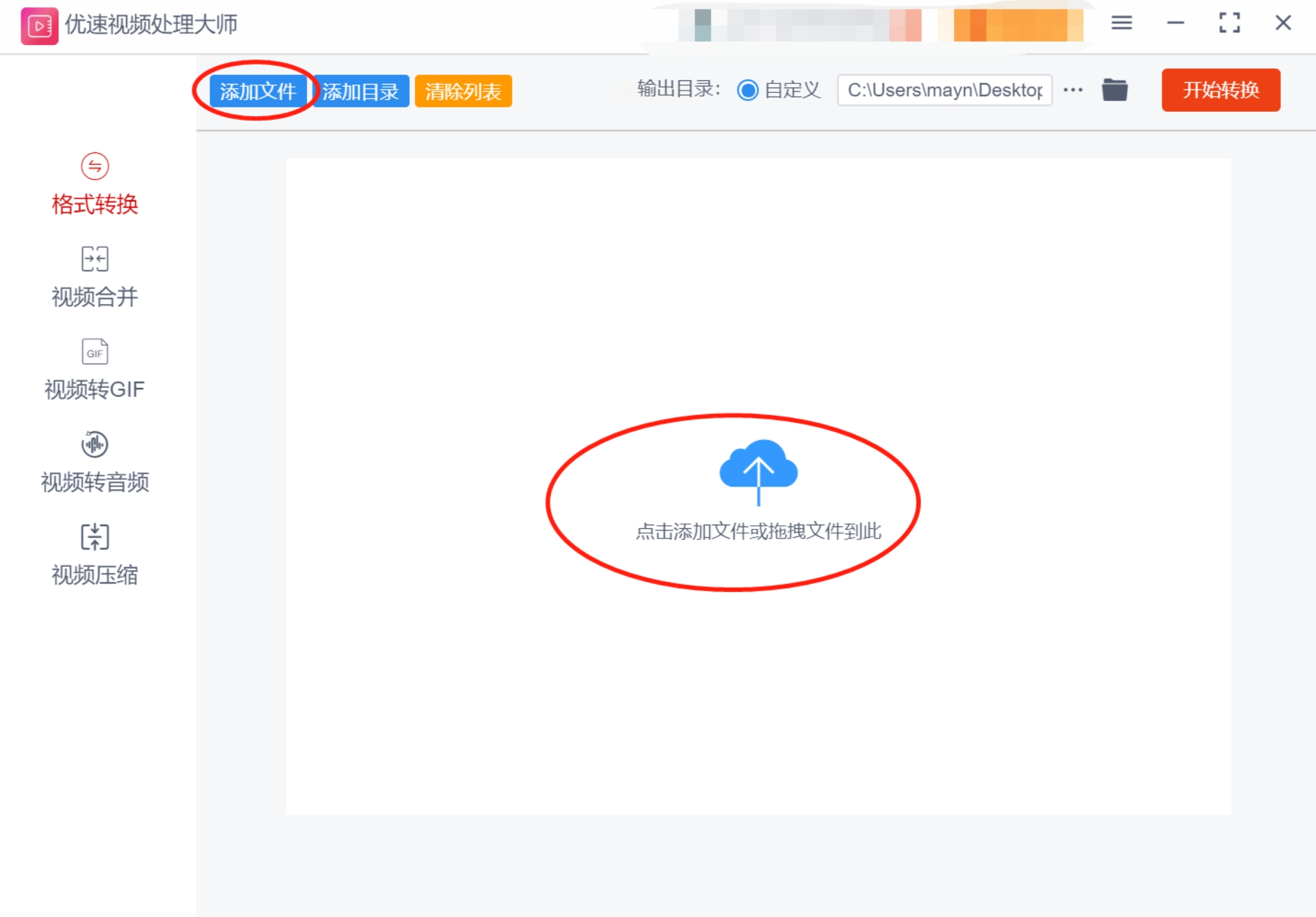The image size is (1316, 917).
Task: Minimize the application window
Action: pyautogui.click(x=1175, y=23)
